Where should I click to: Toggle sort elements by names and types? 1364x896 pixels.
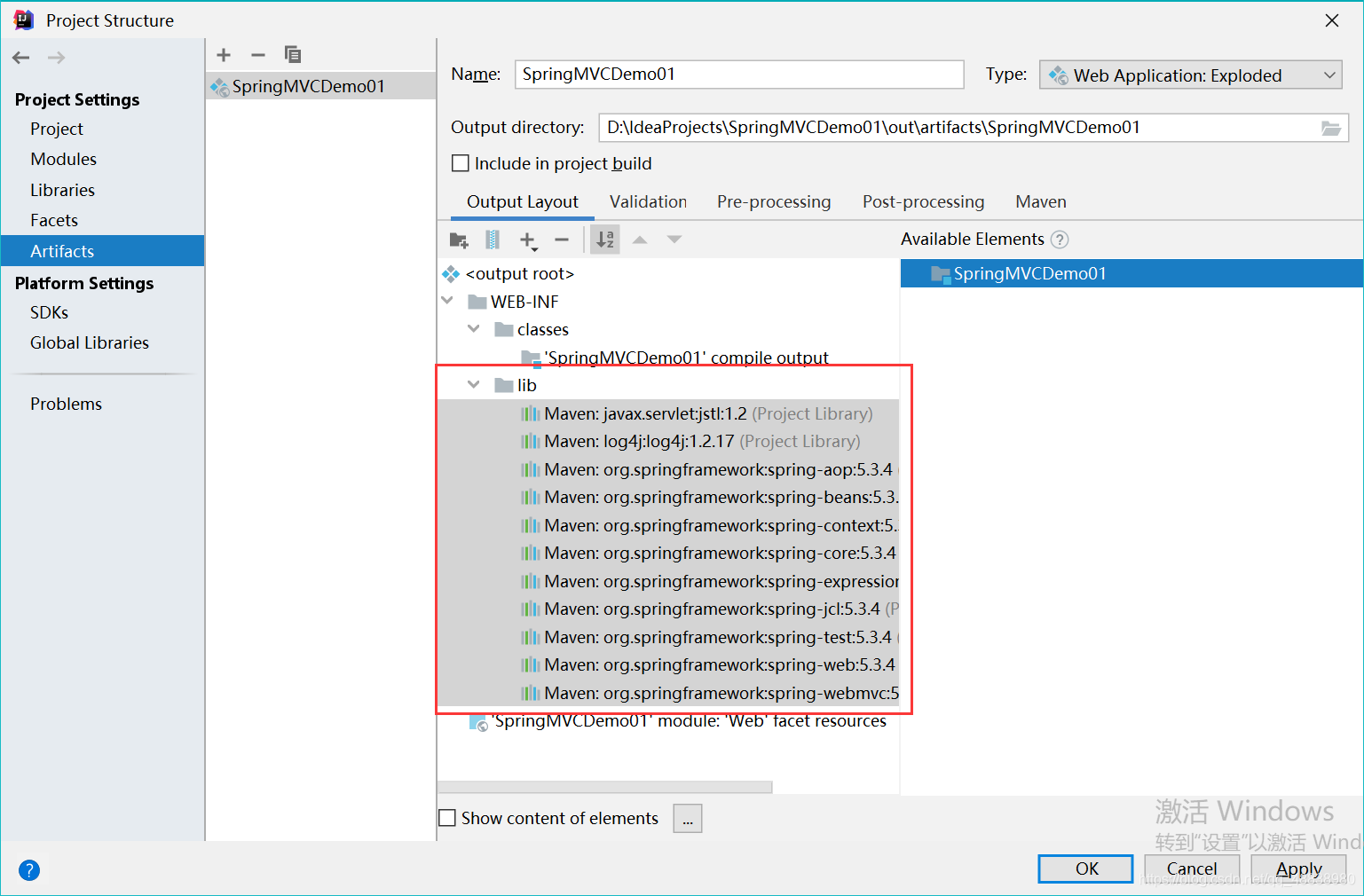tap(605, 240)
